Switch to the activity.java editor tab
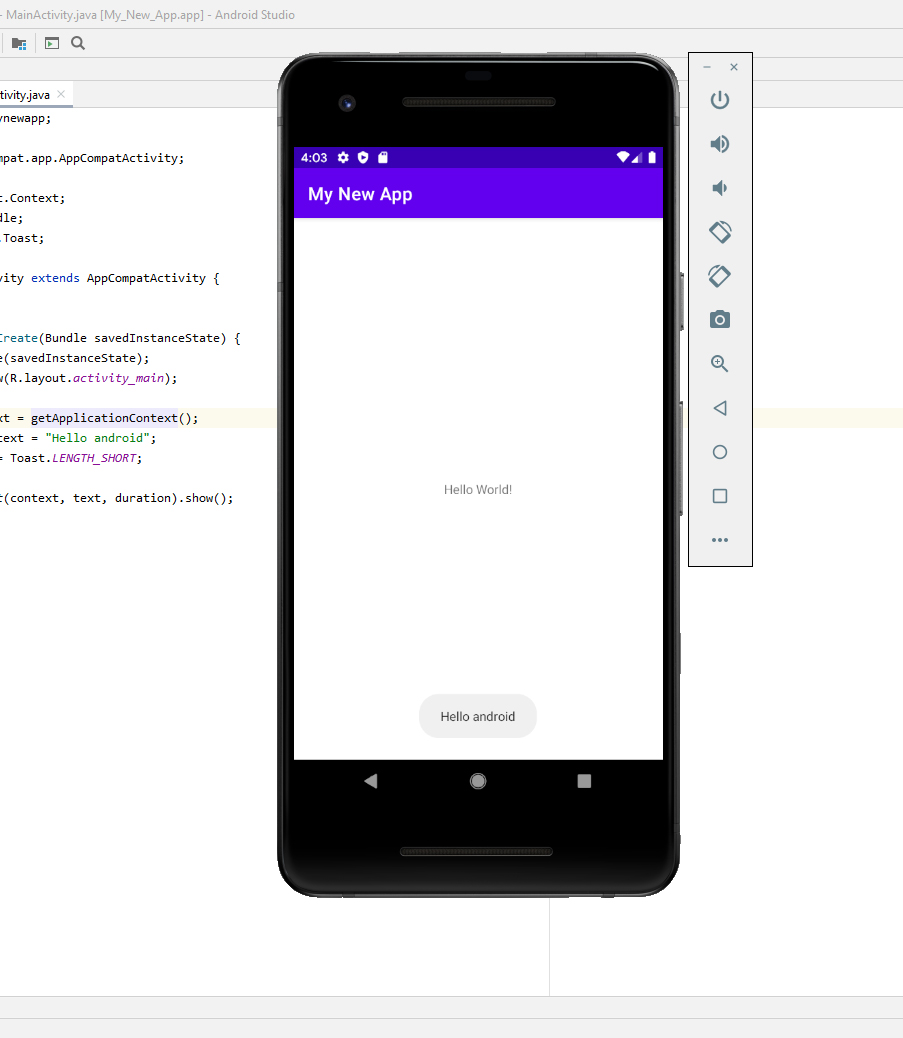The height and width of the screenshot is (1038, 903). point(25,93)
